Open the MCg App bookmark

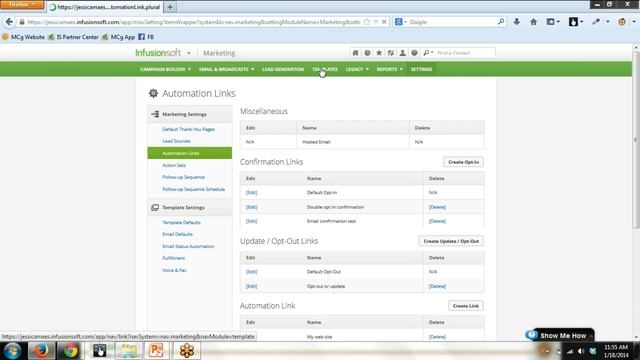(x=118, y=37)
